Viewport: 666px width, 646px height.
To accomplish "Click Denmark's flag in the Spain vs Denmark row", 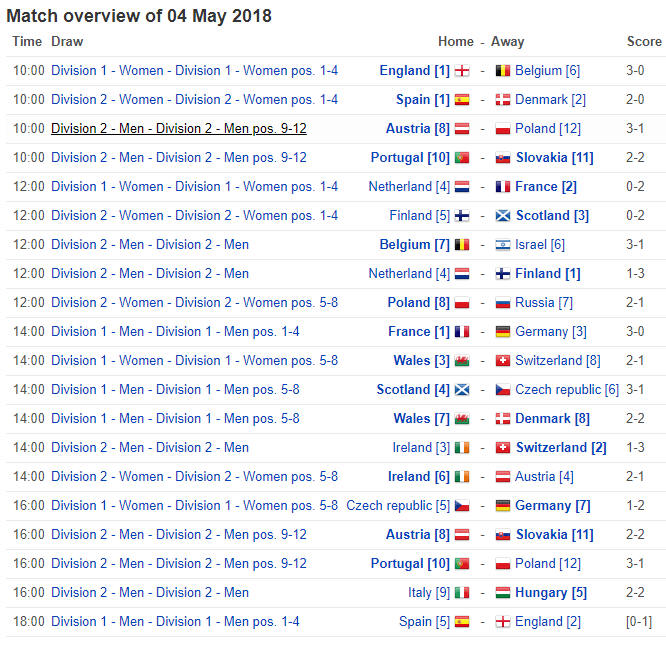I will pyautogui.click(x=503, y=100).
